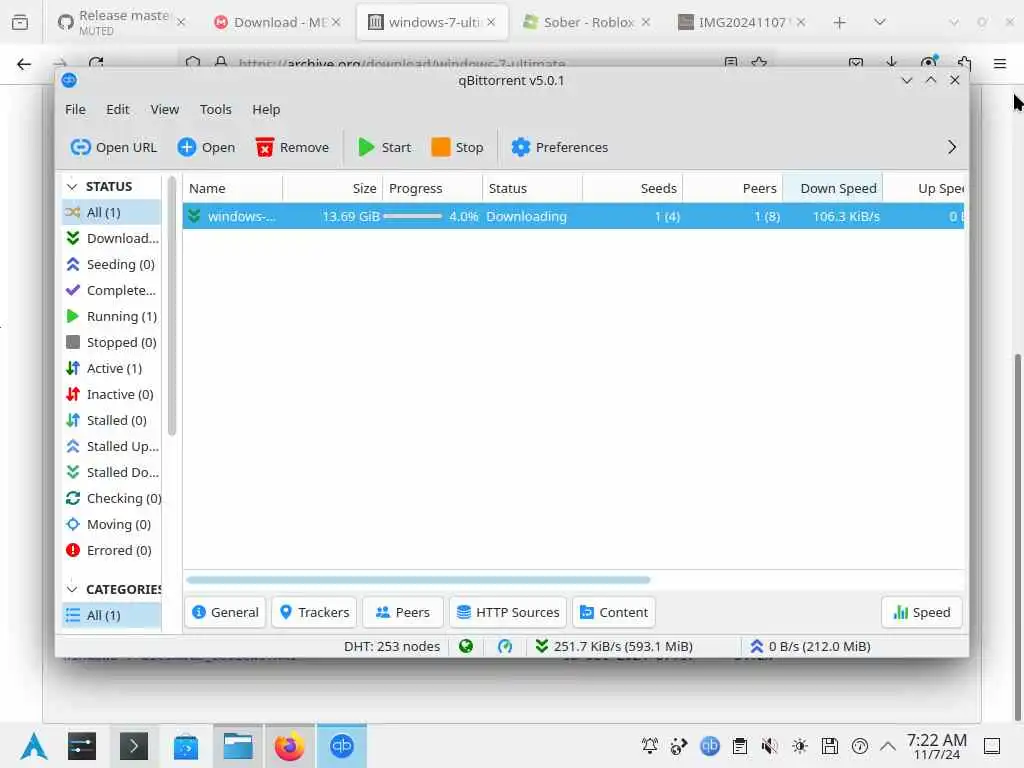Toggle alternative speed limits icon
The height and width of the screenshot is (768, 1024).
(x=505, y=647)
